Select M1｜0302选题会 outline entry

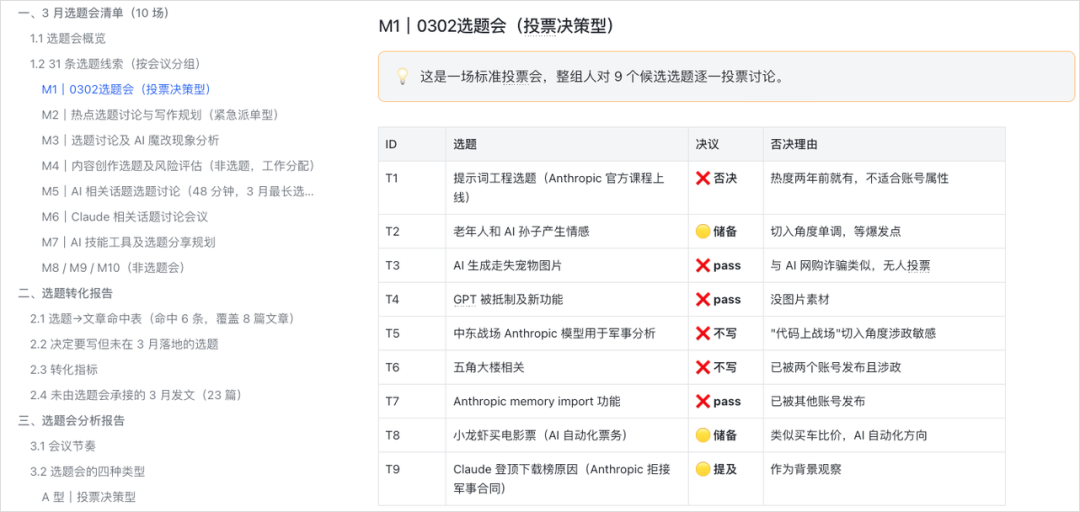(x=126, y=90)
